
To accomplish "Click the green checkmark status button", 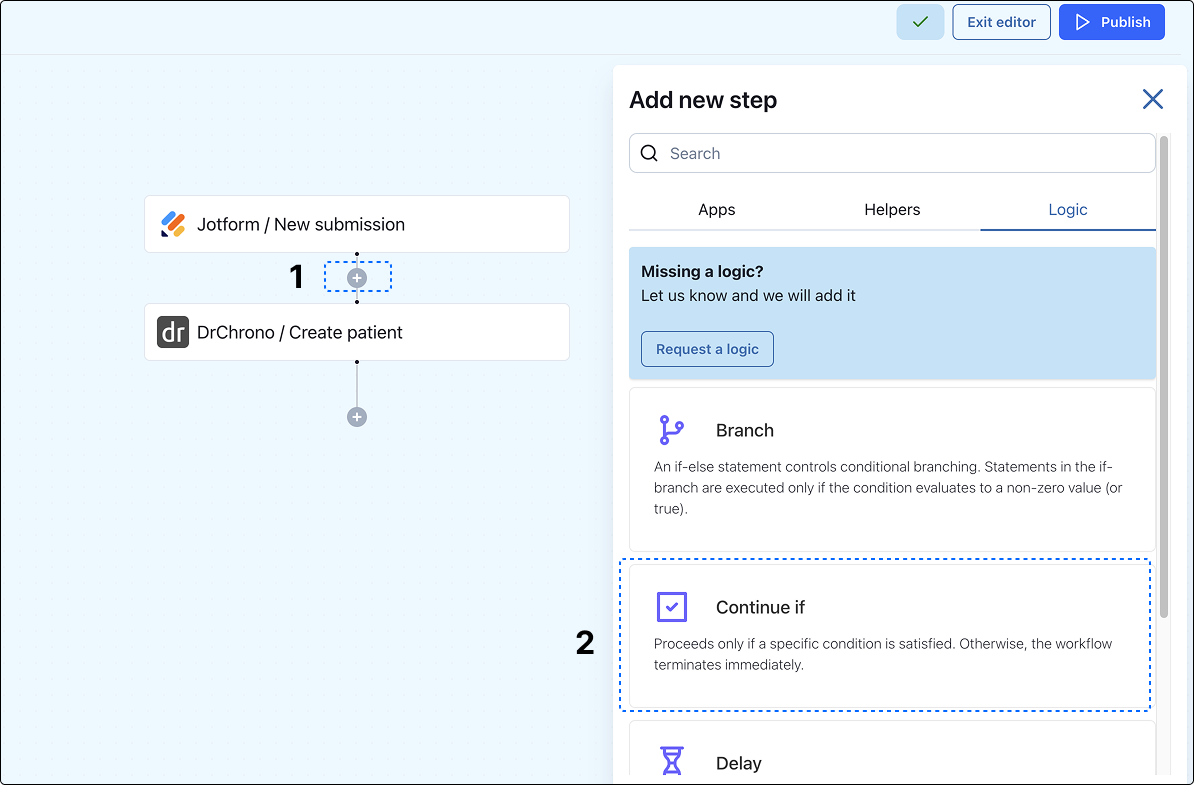I will 920,22.
